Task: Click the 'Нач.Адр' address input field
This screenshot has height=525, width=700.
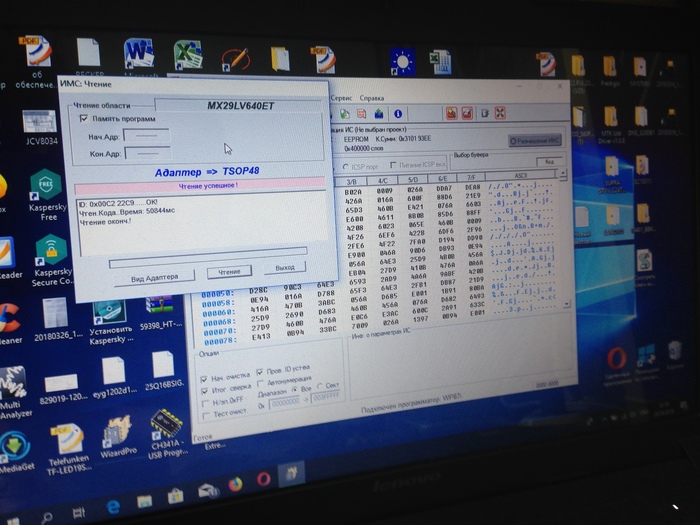Action: pos(146,135)
